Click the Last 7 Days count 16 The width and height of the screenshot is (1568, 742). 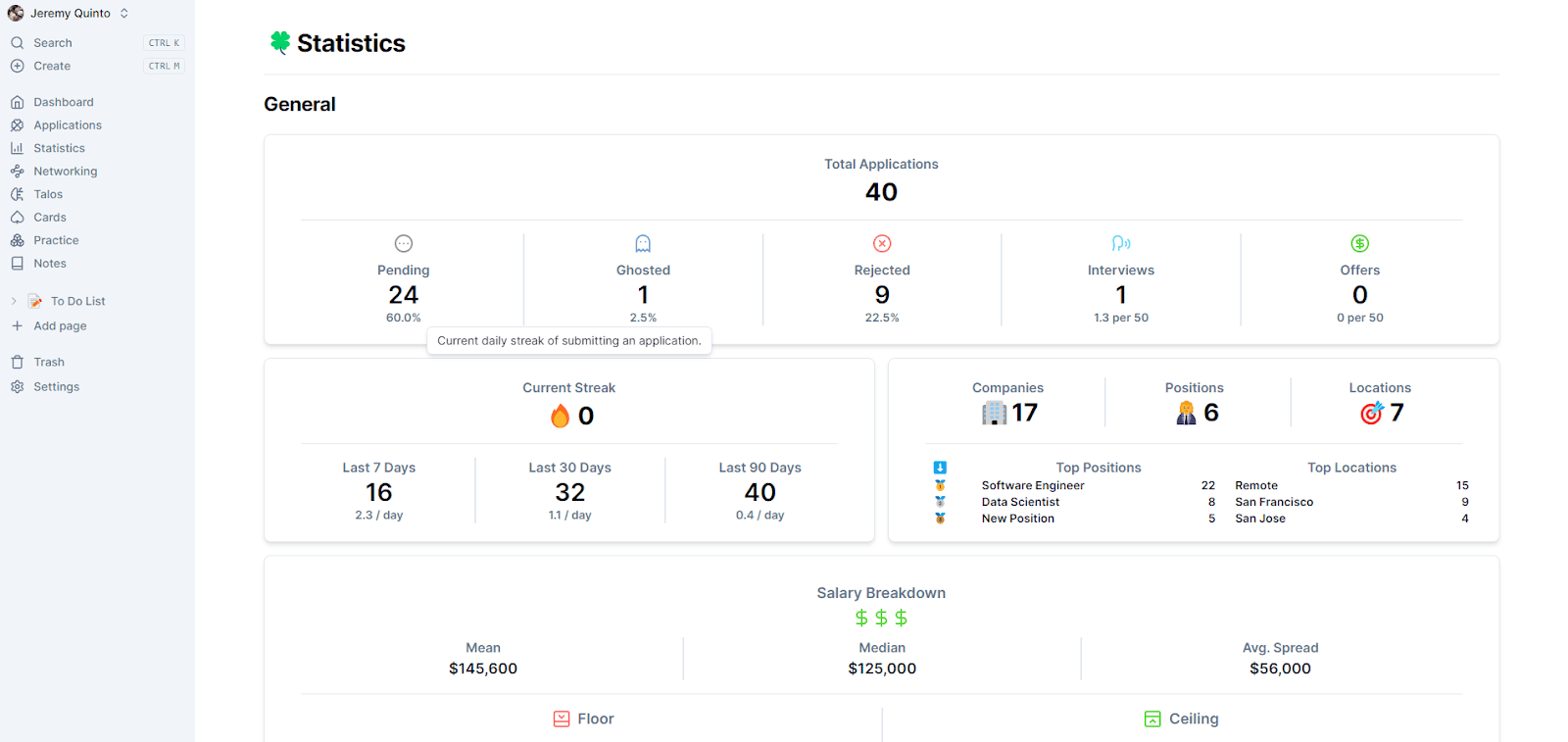(379, 492)
